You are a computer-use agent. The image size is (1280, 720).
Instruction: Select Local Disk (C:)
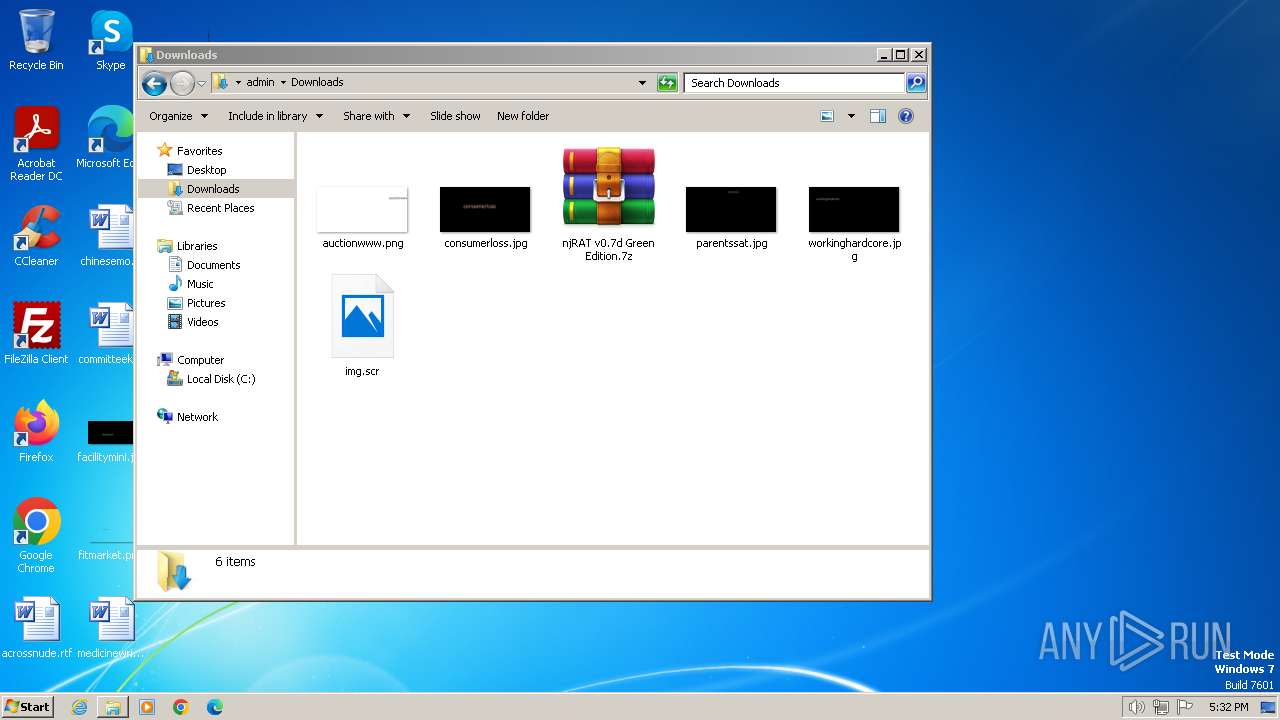(220, 379)
